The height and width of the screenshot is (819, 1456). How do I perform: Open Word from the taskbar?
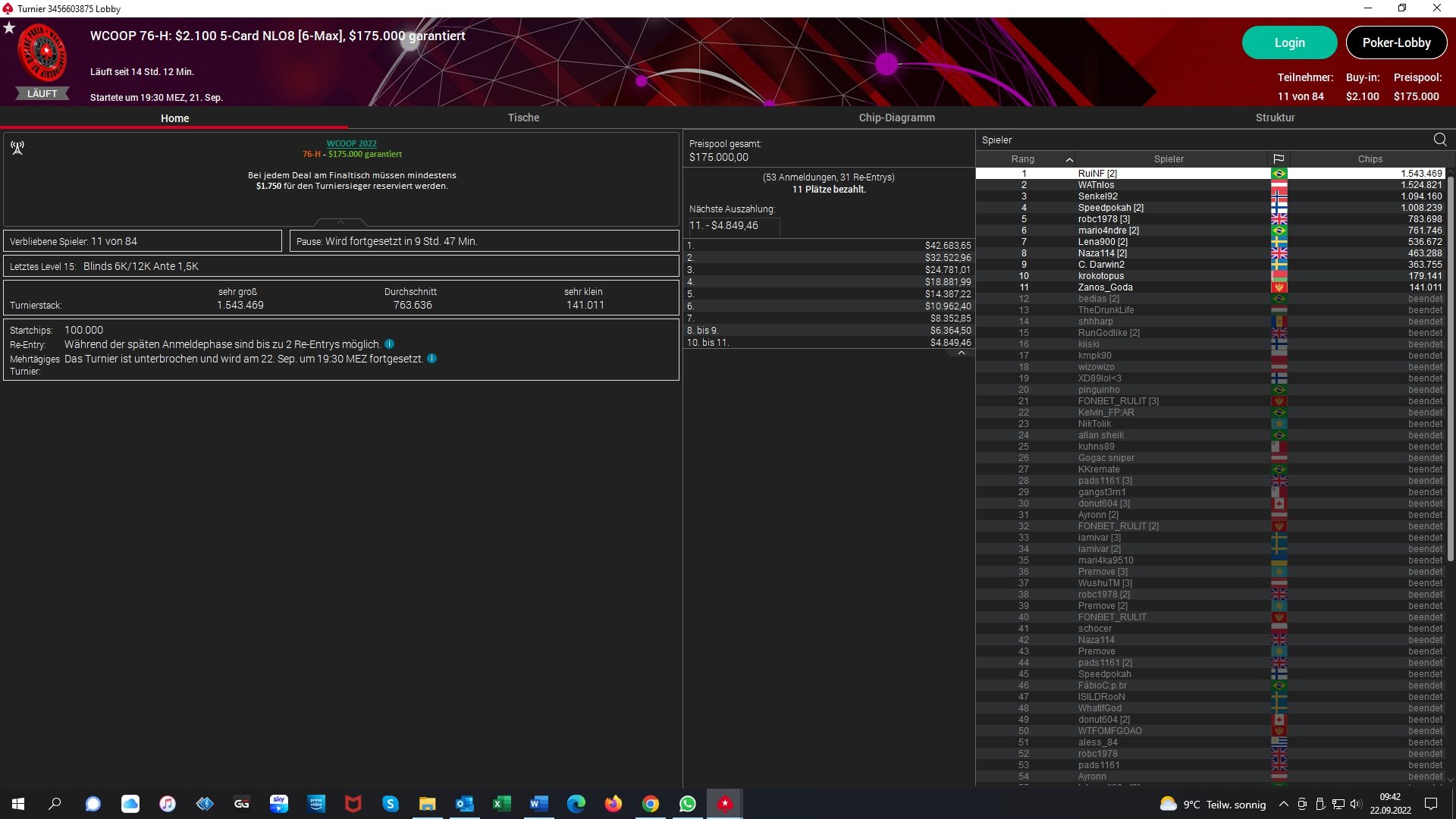(x=538, y=804)
